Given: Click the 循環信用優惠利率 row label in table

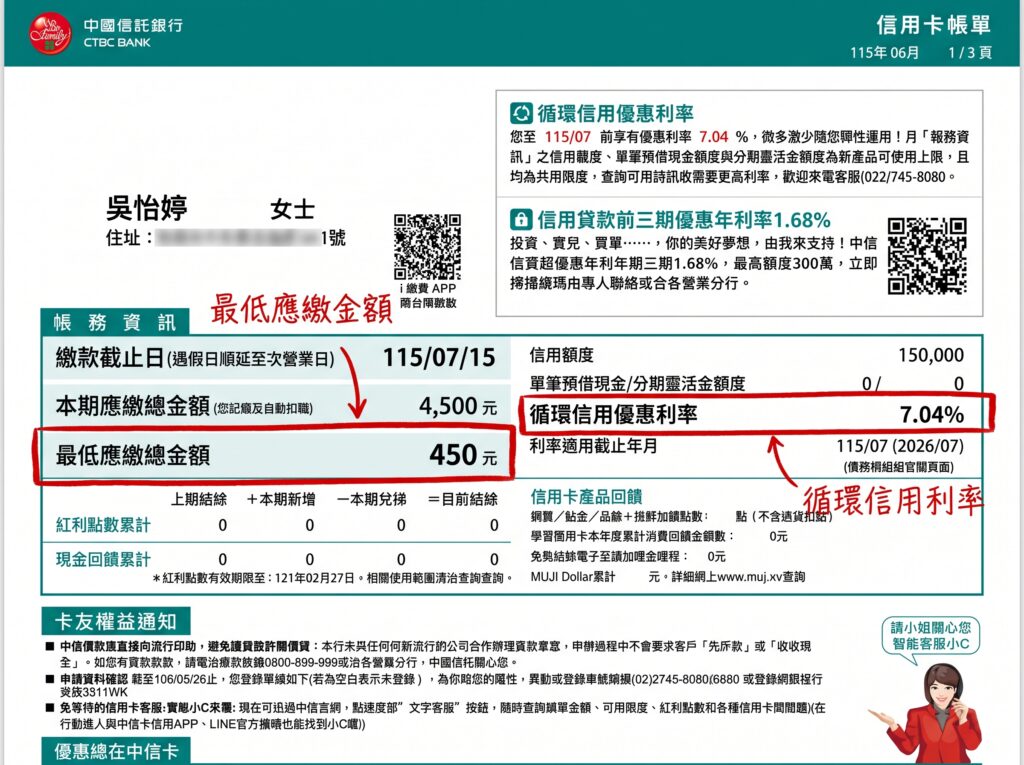Looking at the screenshot, I should [x=613, y=414].
